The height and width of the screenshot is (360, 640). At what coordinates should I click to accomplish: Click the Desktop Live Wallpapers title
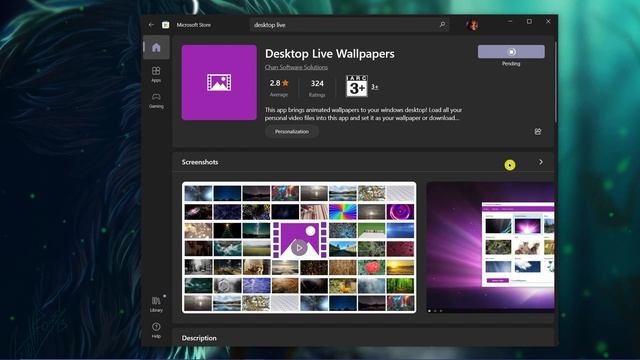click(330, 54)
